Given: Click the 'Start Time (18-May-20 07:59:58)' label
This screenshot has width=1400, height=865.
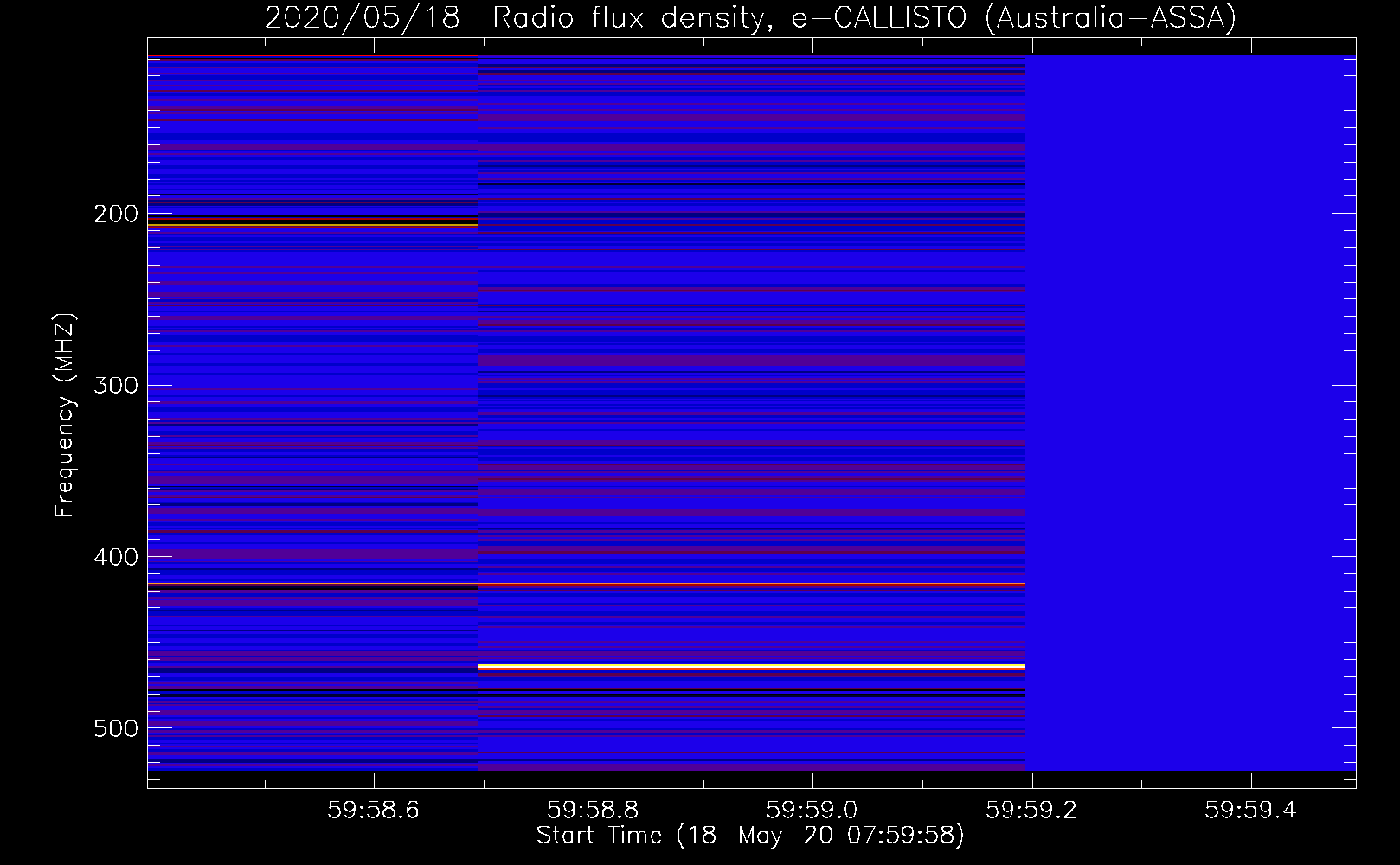Looking at the screenshot, I should (750, 836).
